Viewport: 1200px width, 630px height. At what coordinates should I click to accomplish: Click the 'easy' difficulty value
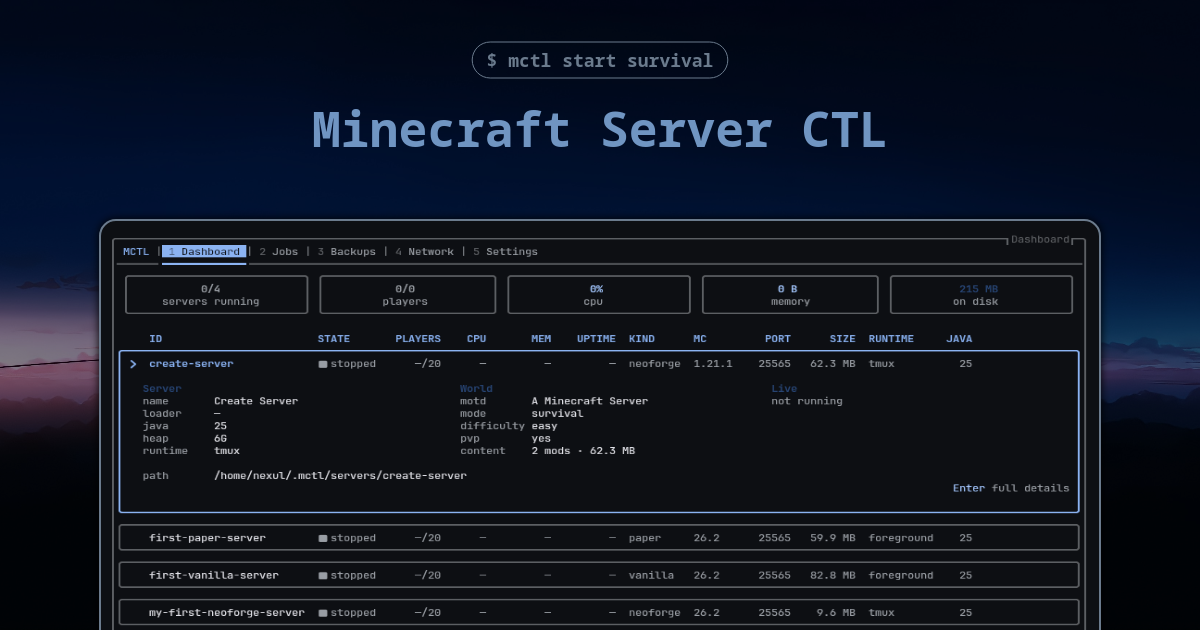point(544,426)
